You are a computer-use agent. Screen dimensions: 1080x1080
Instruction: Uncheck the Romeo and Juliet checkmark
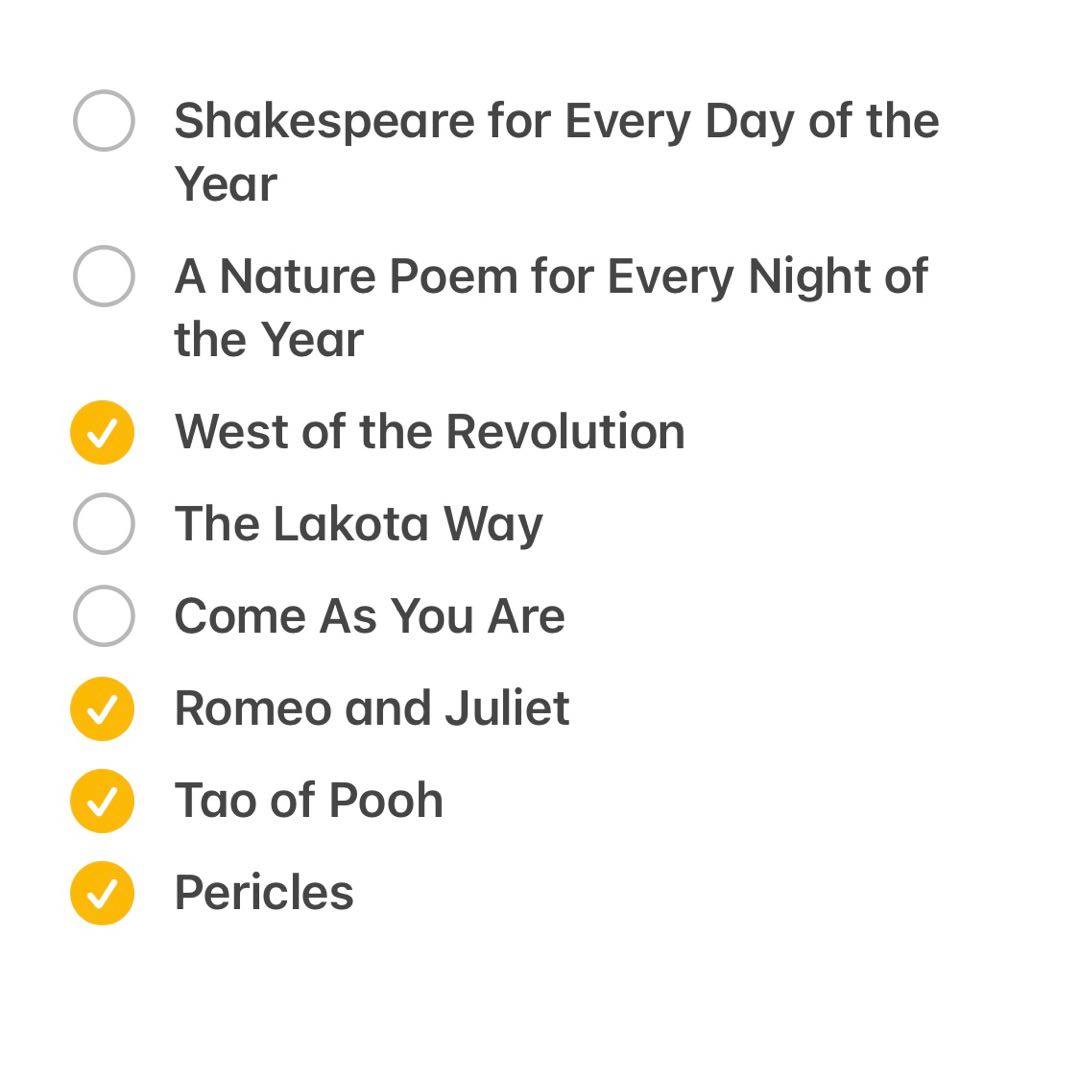point(102,708)
